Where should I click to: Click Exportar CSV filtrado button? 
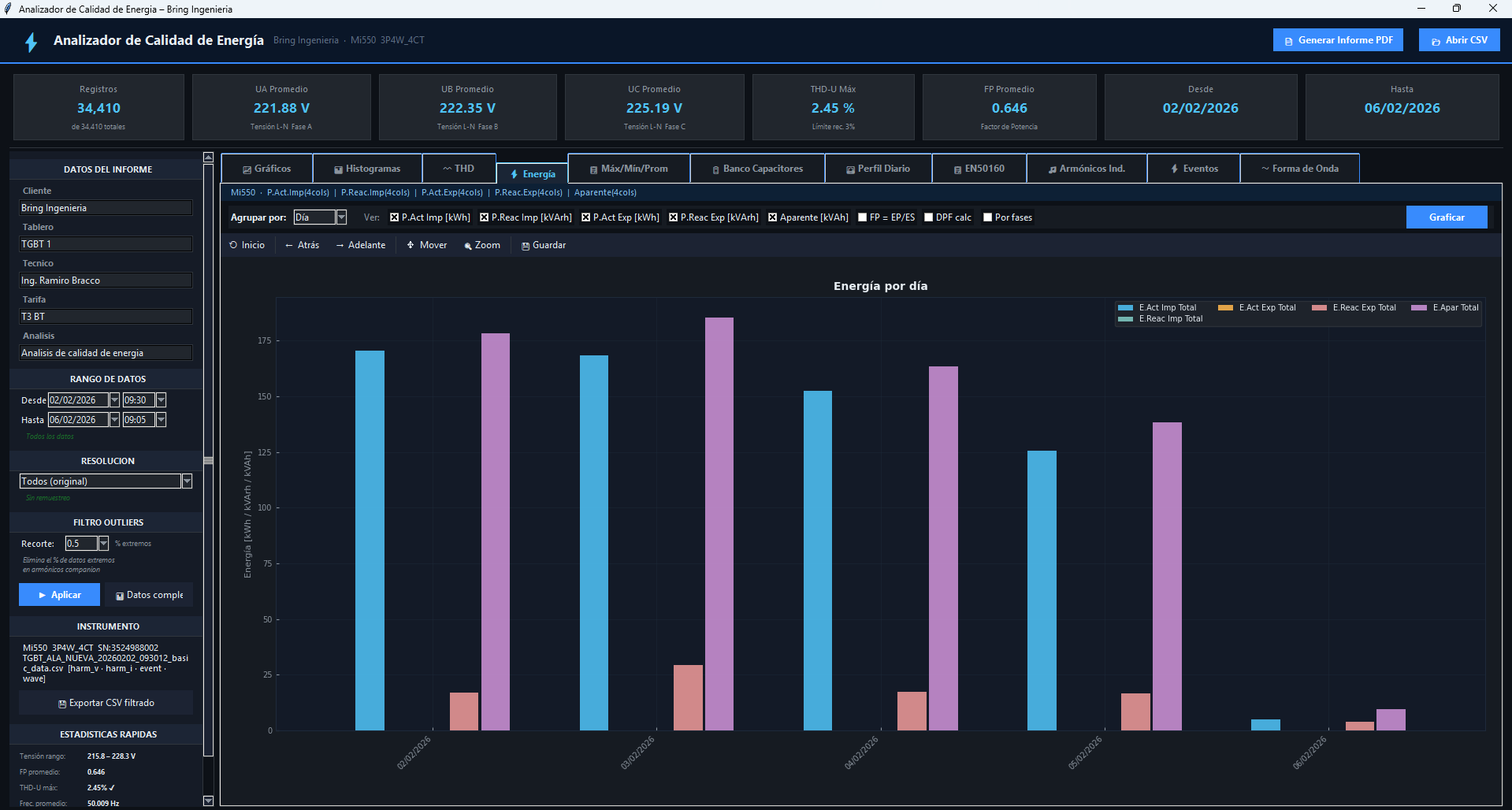[x=106, y=703]
